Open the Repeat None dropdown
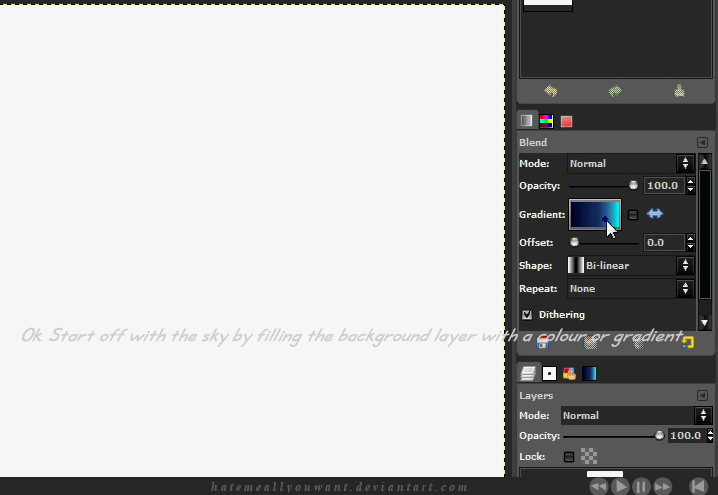 (x=630, y=288)
